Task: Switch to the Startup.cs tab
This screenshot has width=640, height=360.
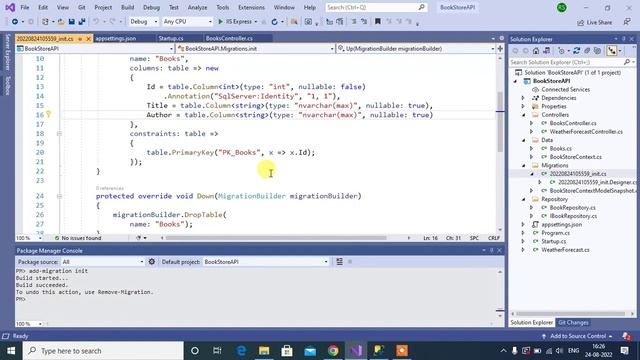Action: point(171,38)
